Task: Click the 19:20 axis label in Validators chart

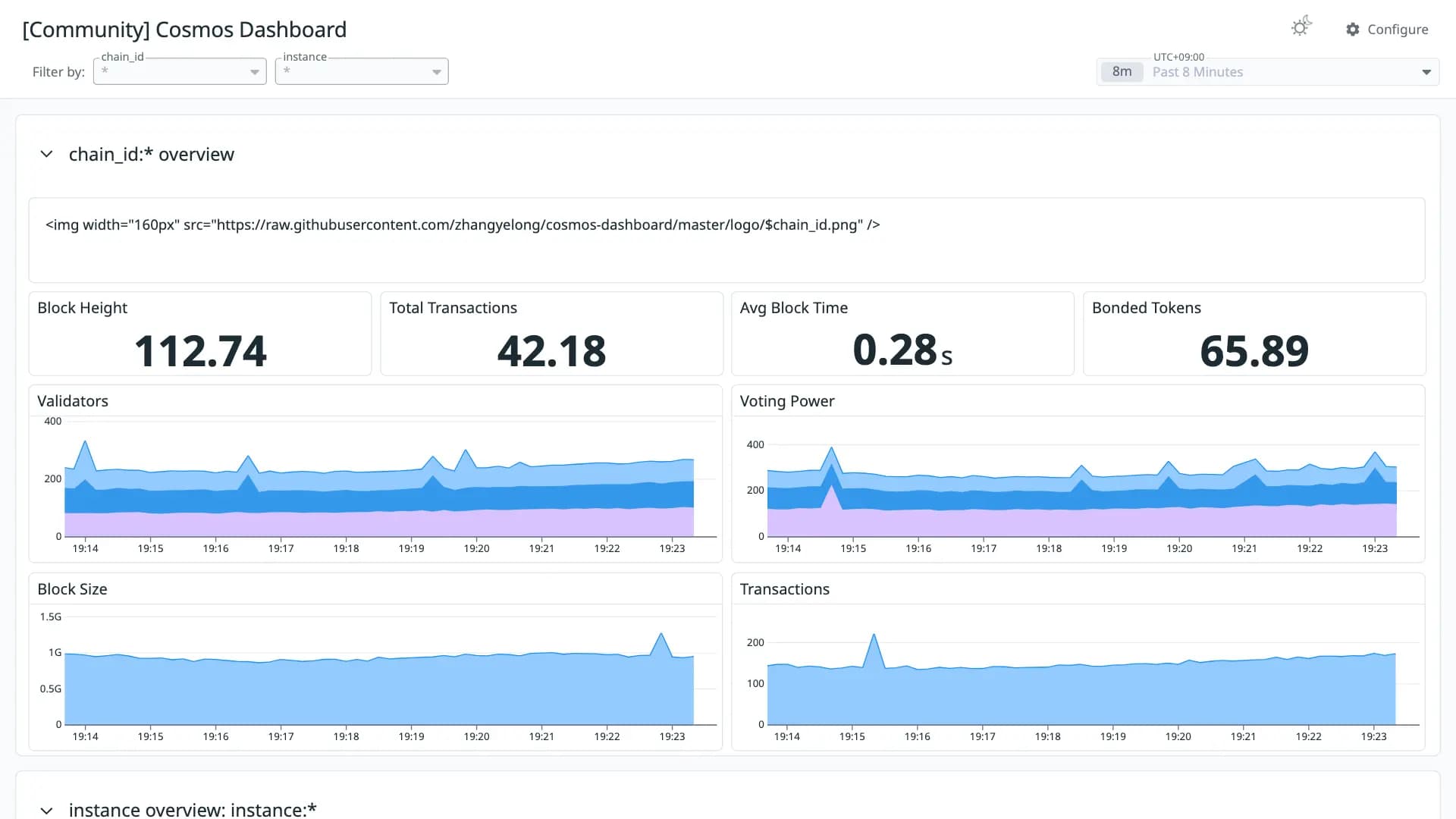Action: pyautogui.click(x=476, y=548)
